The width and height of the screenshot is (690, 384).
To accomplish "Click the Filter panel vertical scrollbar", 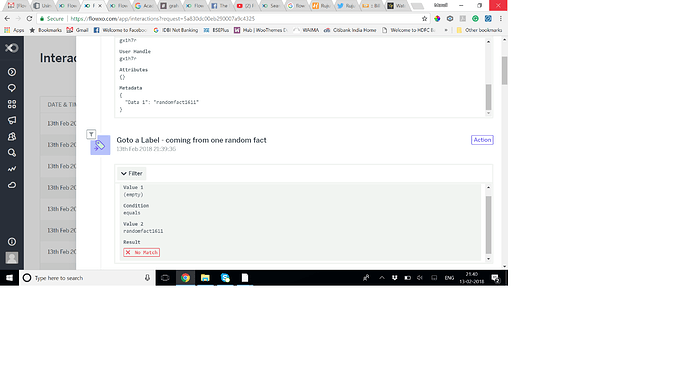I will coord(488,223).
